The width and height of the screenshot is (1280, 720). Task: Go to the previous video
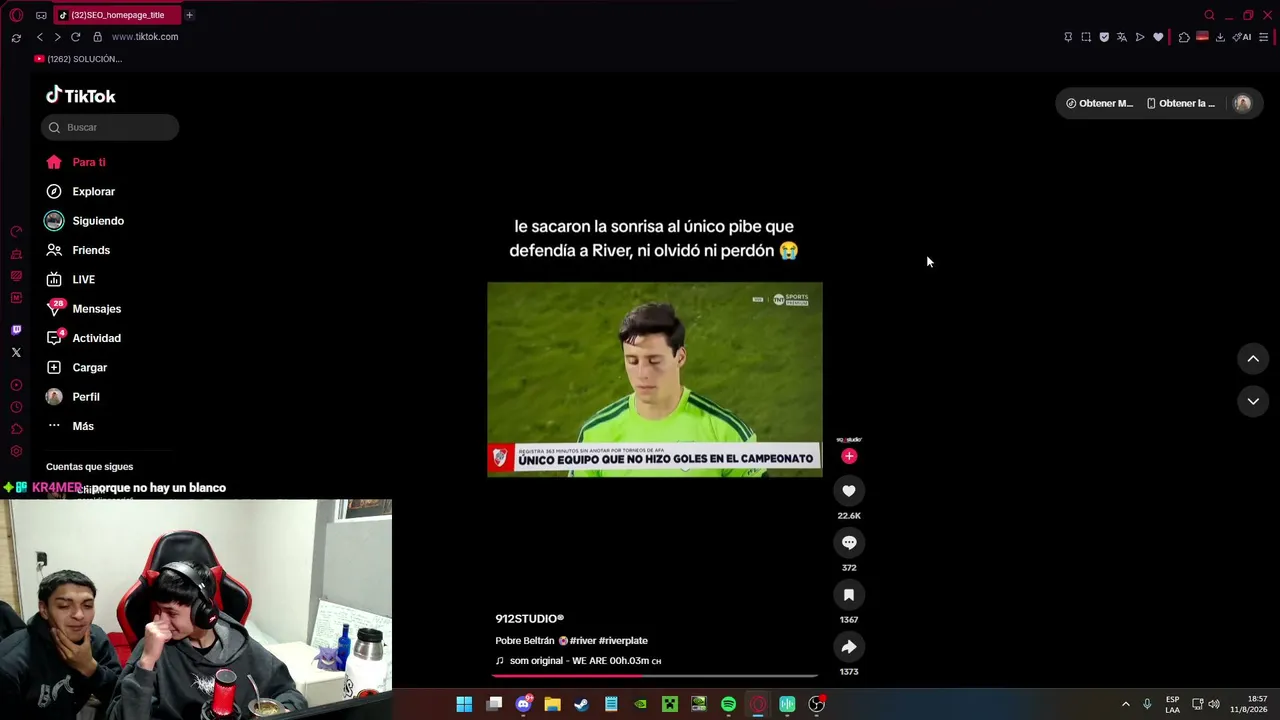[x=1253, y=359]
